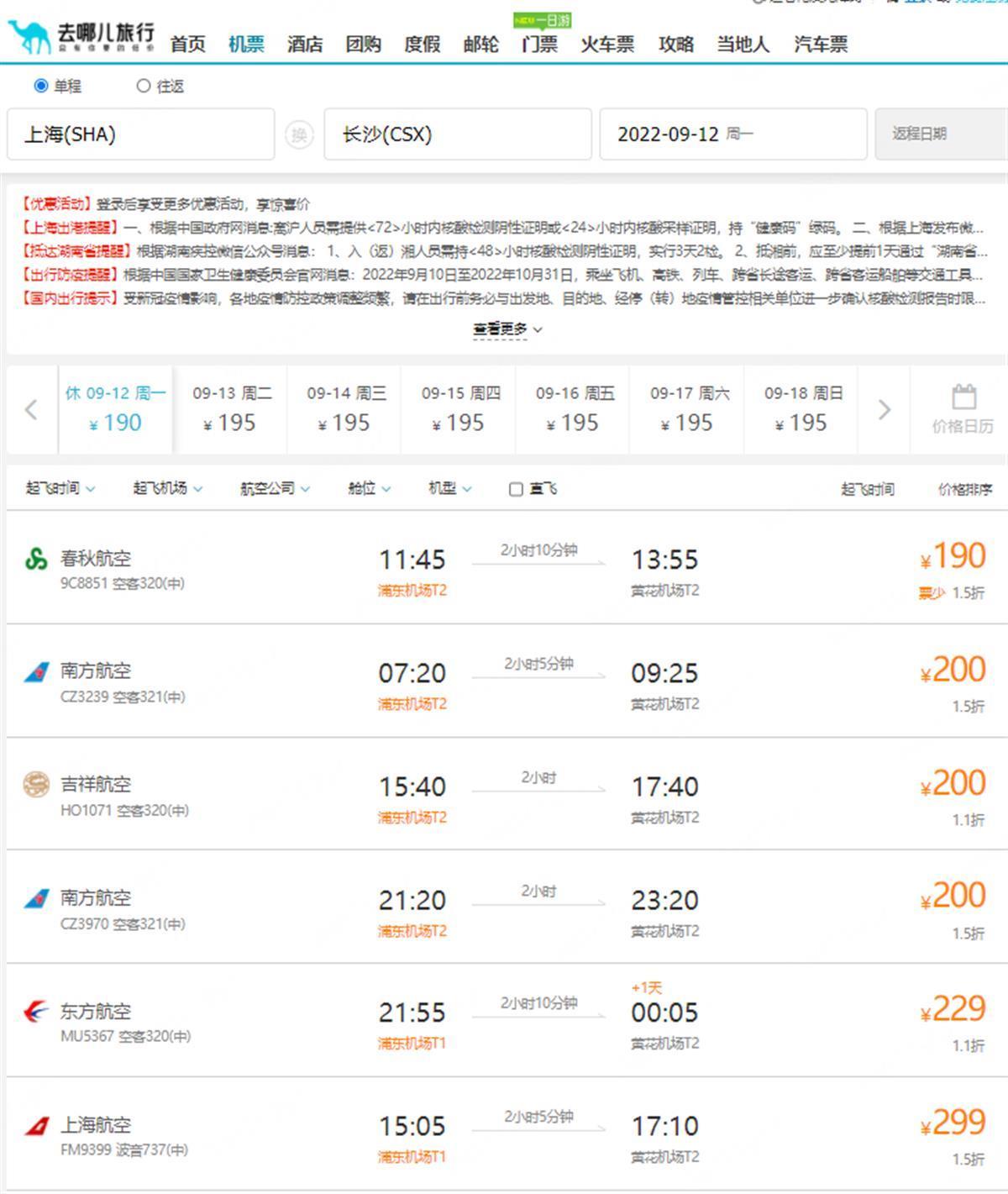Open the 国内出行提示 notice line
This screenshot has width=1008, height=1194.
click(504, 298)
